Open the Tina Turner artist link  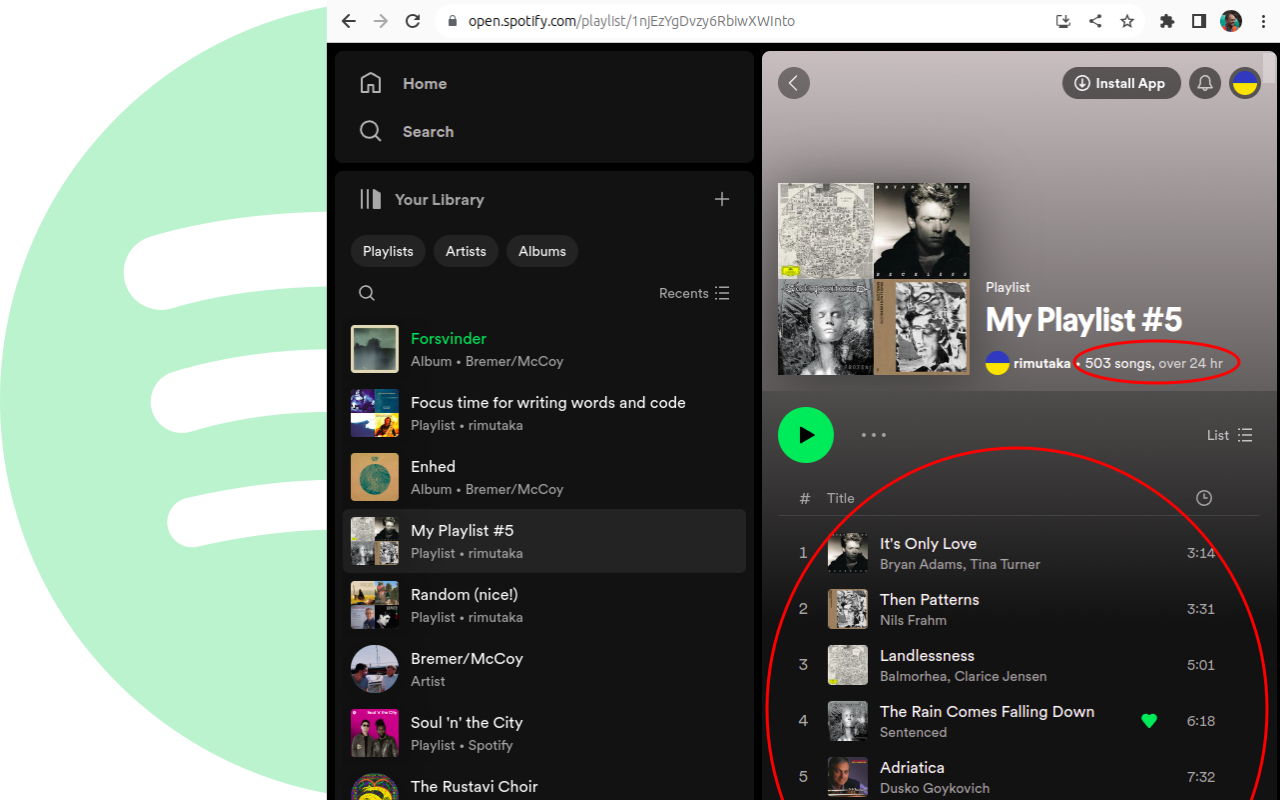tap(1006, 564)
